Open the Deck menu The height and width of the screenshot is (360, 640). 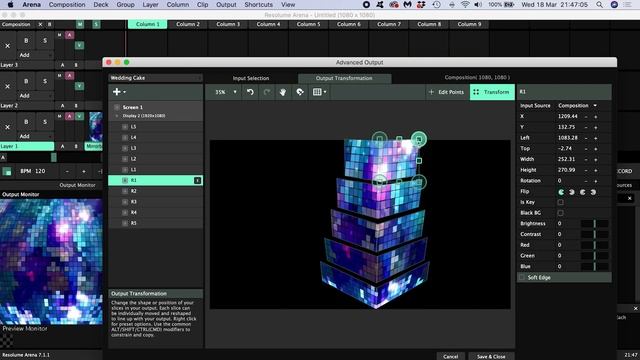coord(100,5)
